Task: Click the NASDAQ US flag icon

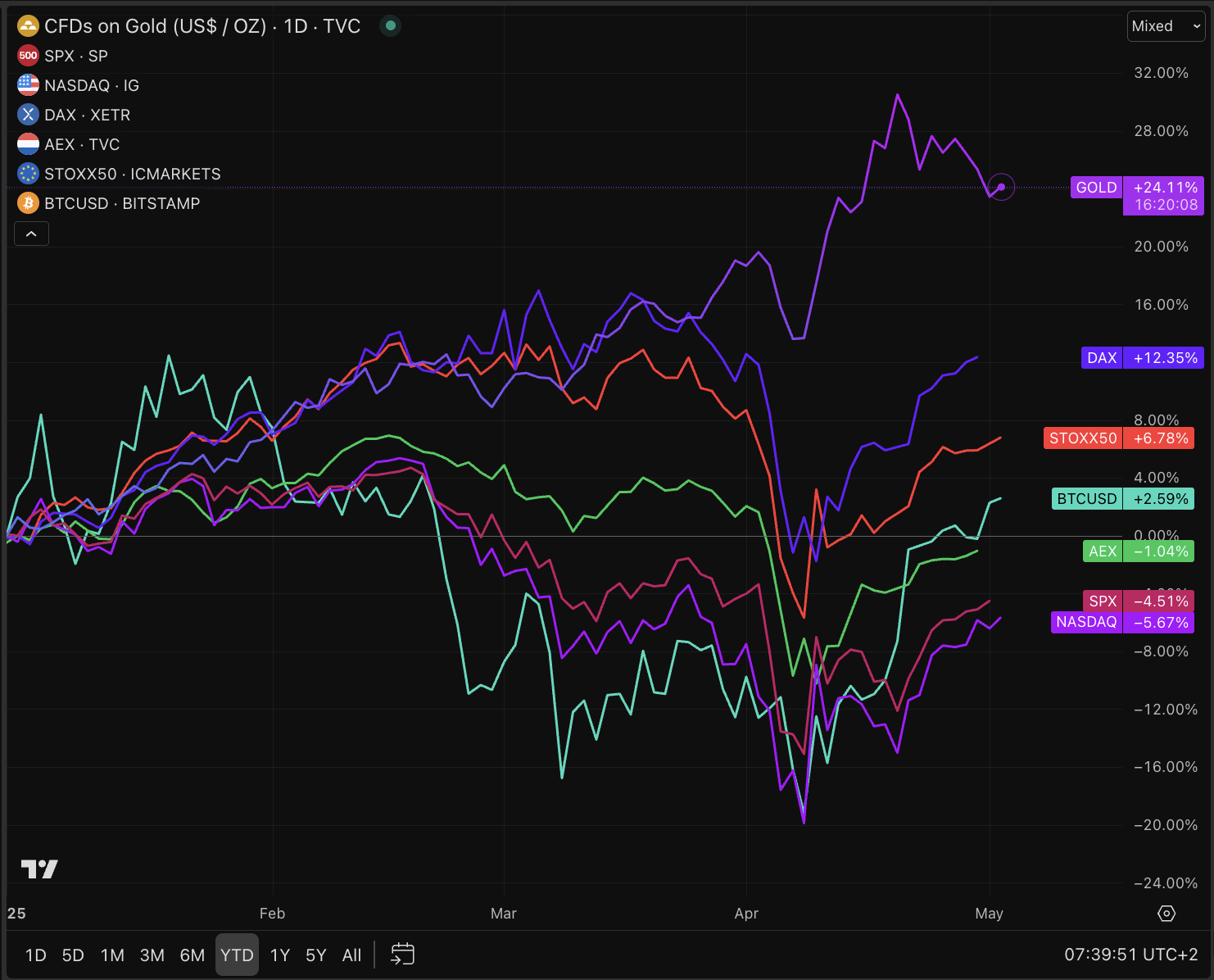Action: tap(28, 85)
